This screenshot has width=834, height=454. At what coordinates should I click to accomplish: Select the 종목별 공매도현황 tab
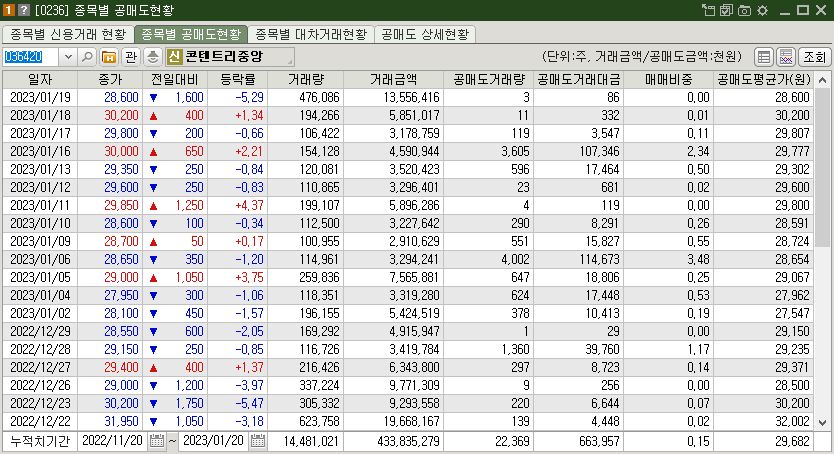point(191,35)
